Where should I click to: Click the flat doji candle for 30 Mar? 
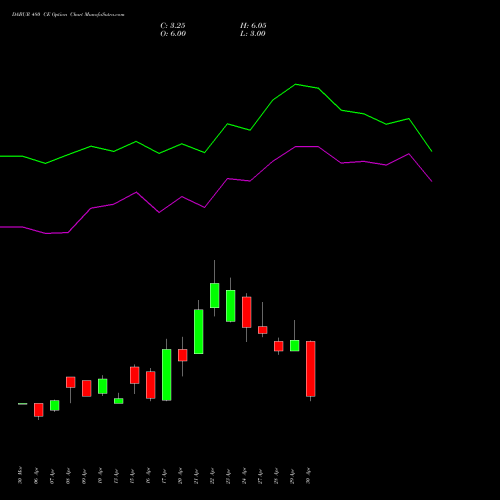[23, 404]
